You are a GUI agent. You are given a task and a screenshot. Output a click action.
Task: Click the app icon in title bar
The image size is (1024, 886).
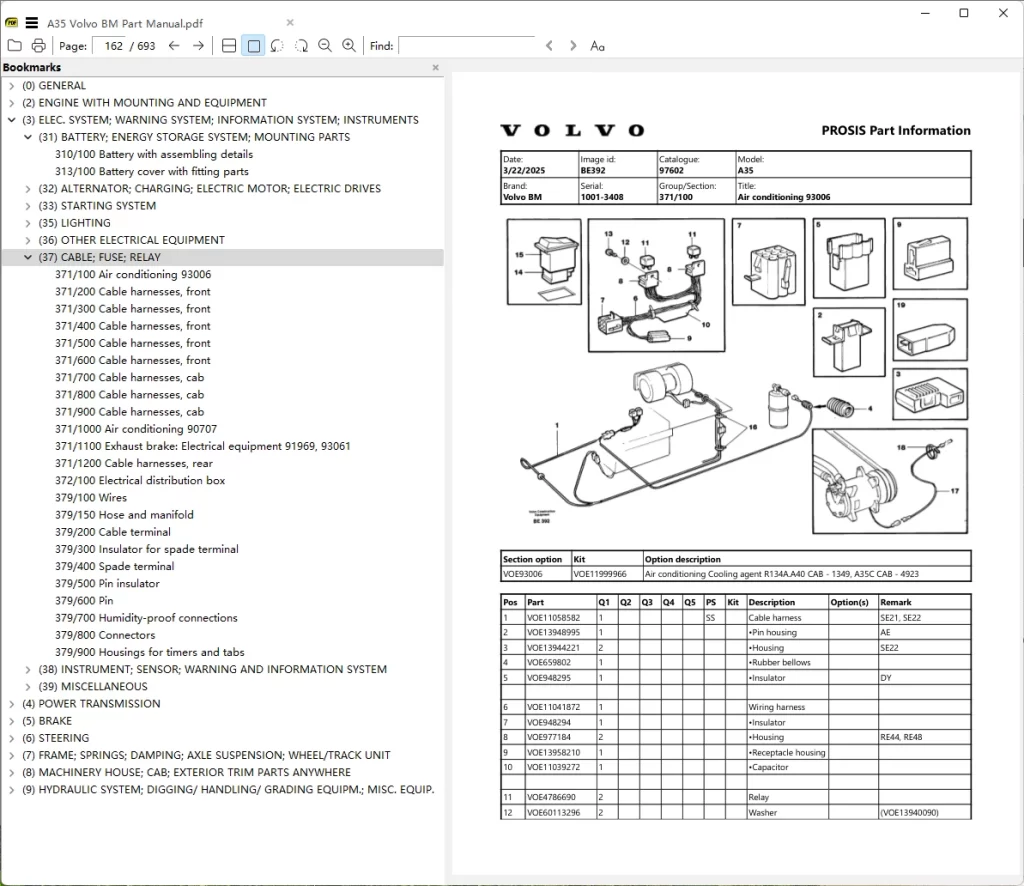pyautogui.click(x=12, y=23)
